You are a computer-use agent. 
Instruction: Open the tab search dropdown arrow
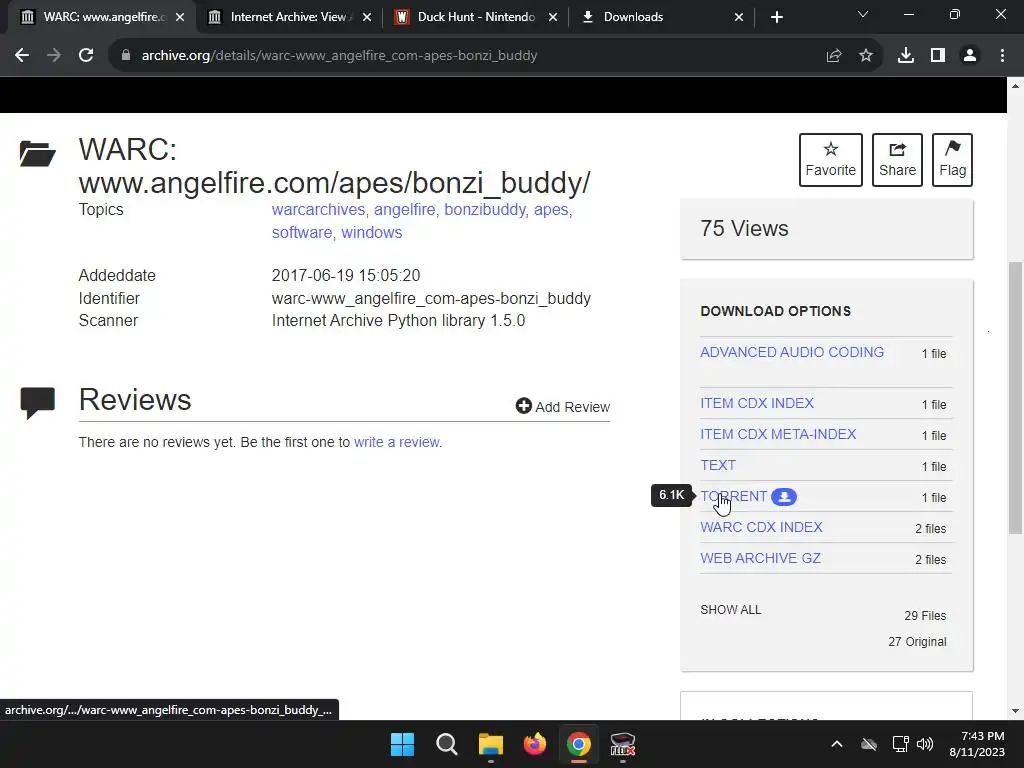[863, 14]
